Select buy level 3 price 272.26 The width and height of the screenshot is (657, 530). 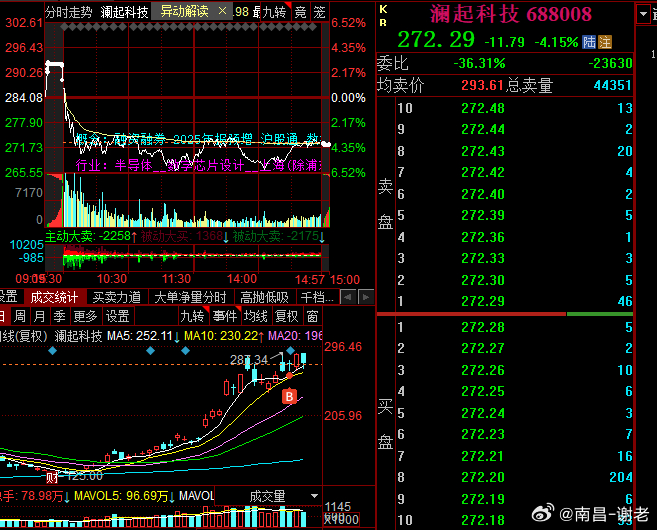483,370
